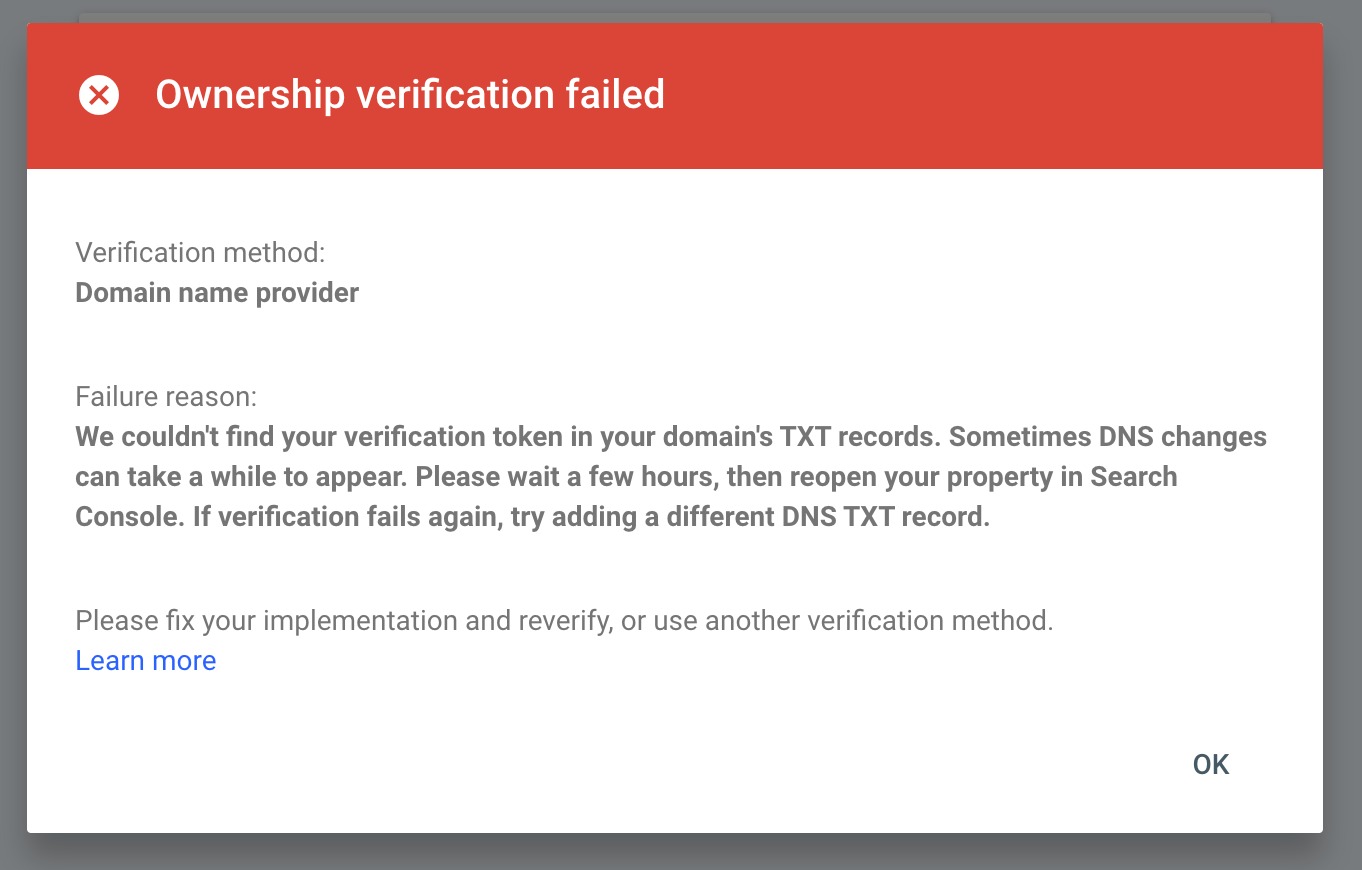Click the bottom edge of the dialog near OK
The image size is (1362, 870).
tap(1210, 820)
